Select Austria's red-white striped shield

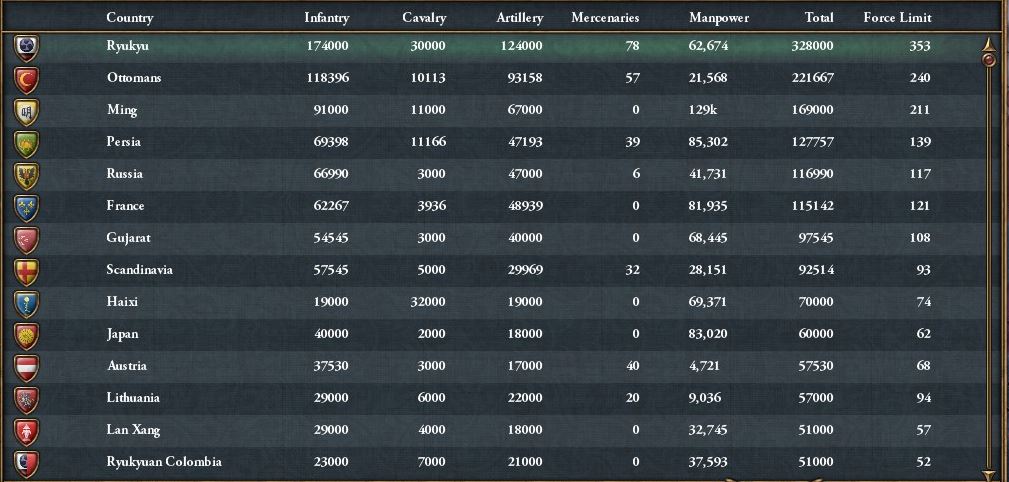27,367
